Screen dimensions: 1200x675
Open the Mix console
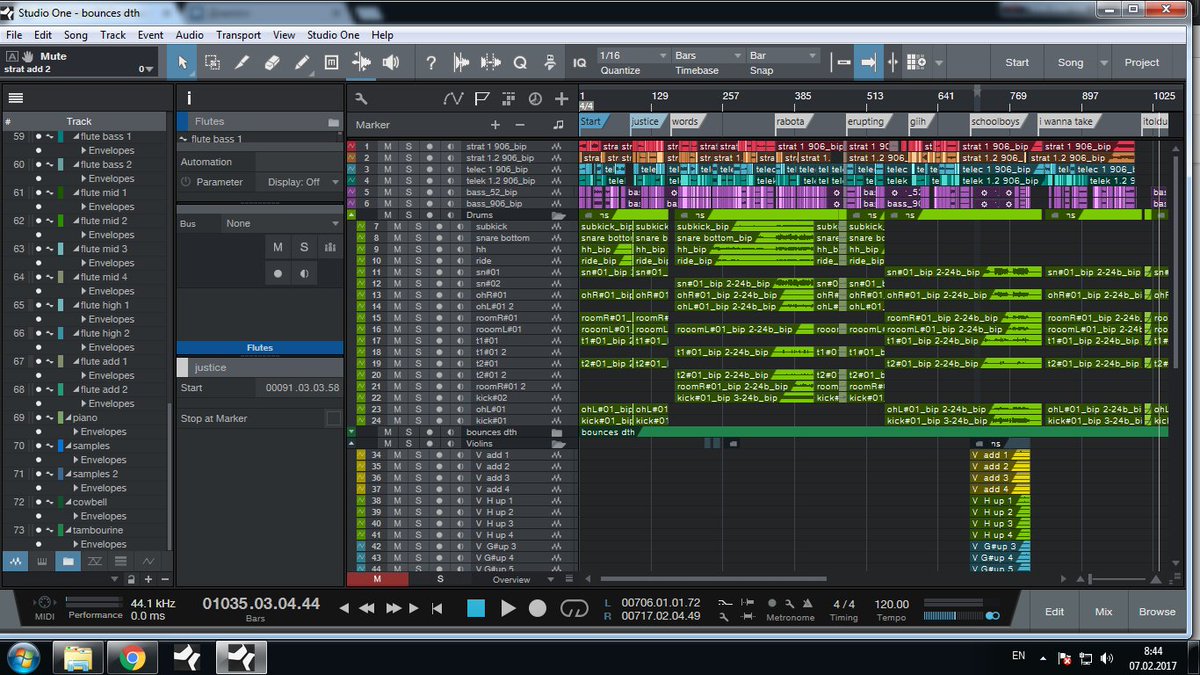[x=1103, y=612]
